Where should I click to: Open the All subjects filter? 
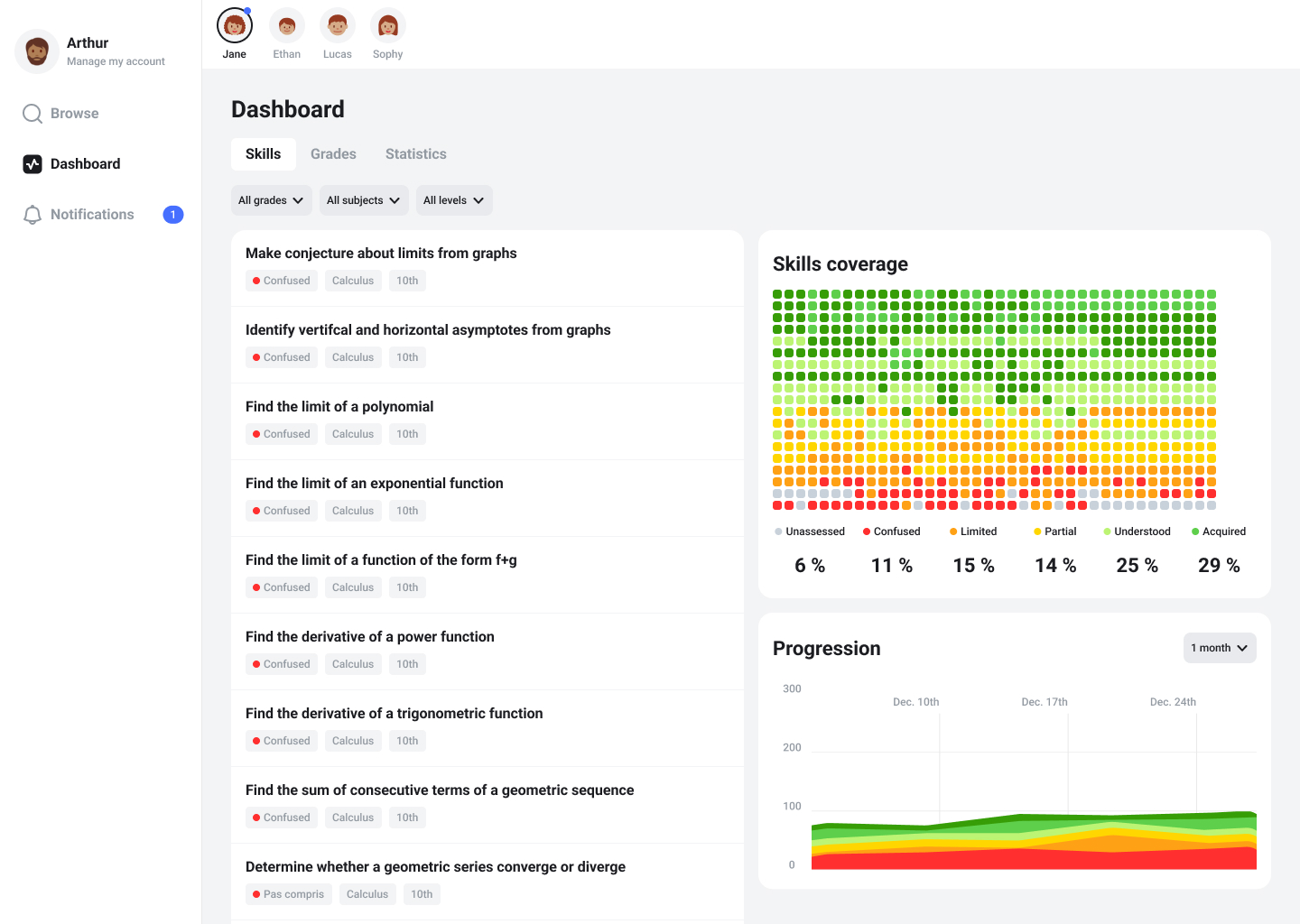coord(363,200)
